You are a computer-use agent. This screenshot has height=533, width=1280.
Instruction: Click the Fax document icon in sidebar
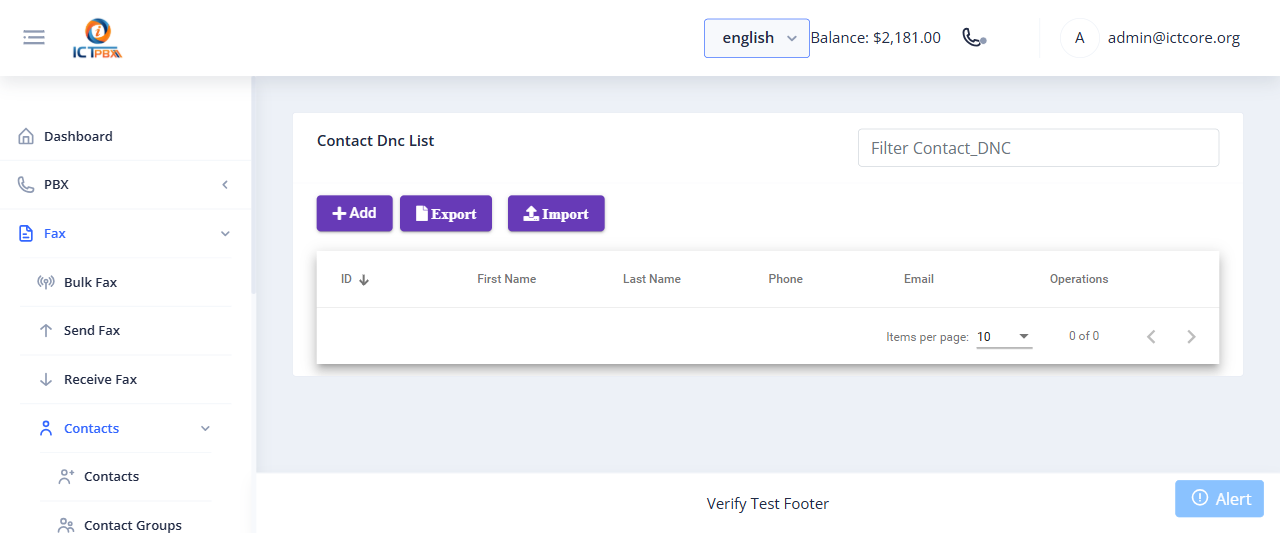pyautogui.click(x=26, y=233)
